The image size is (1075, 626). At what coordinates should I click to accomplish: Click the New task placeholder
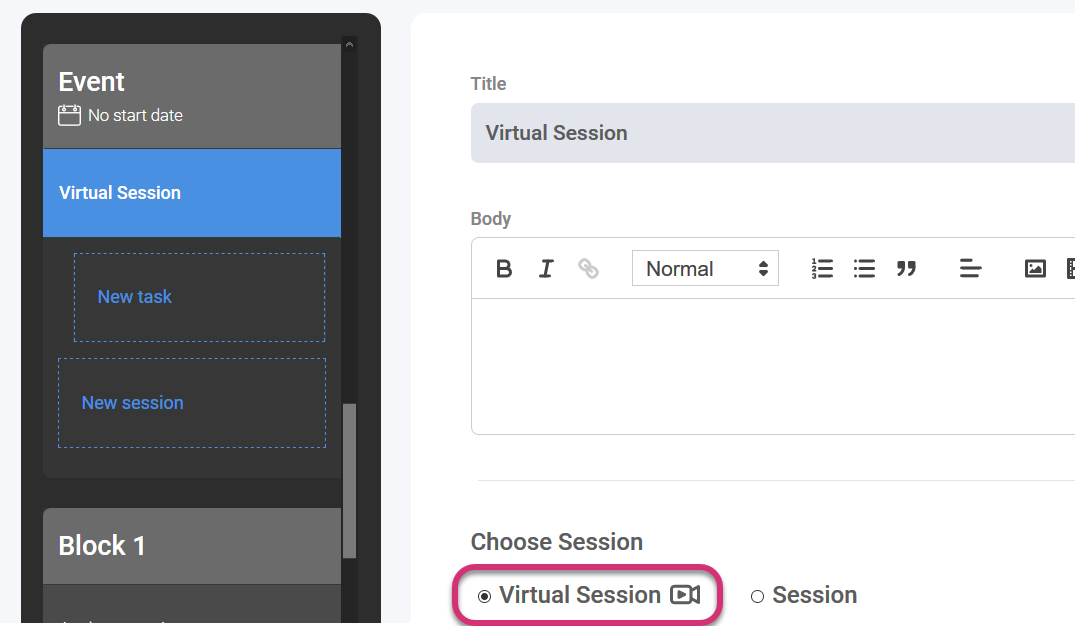click(x=199, y=297)
